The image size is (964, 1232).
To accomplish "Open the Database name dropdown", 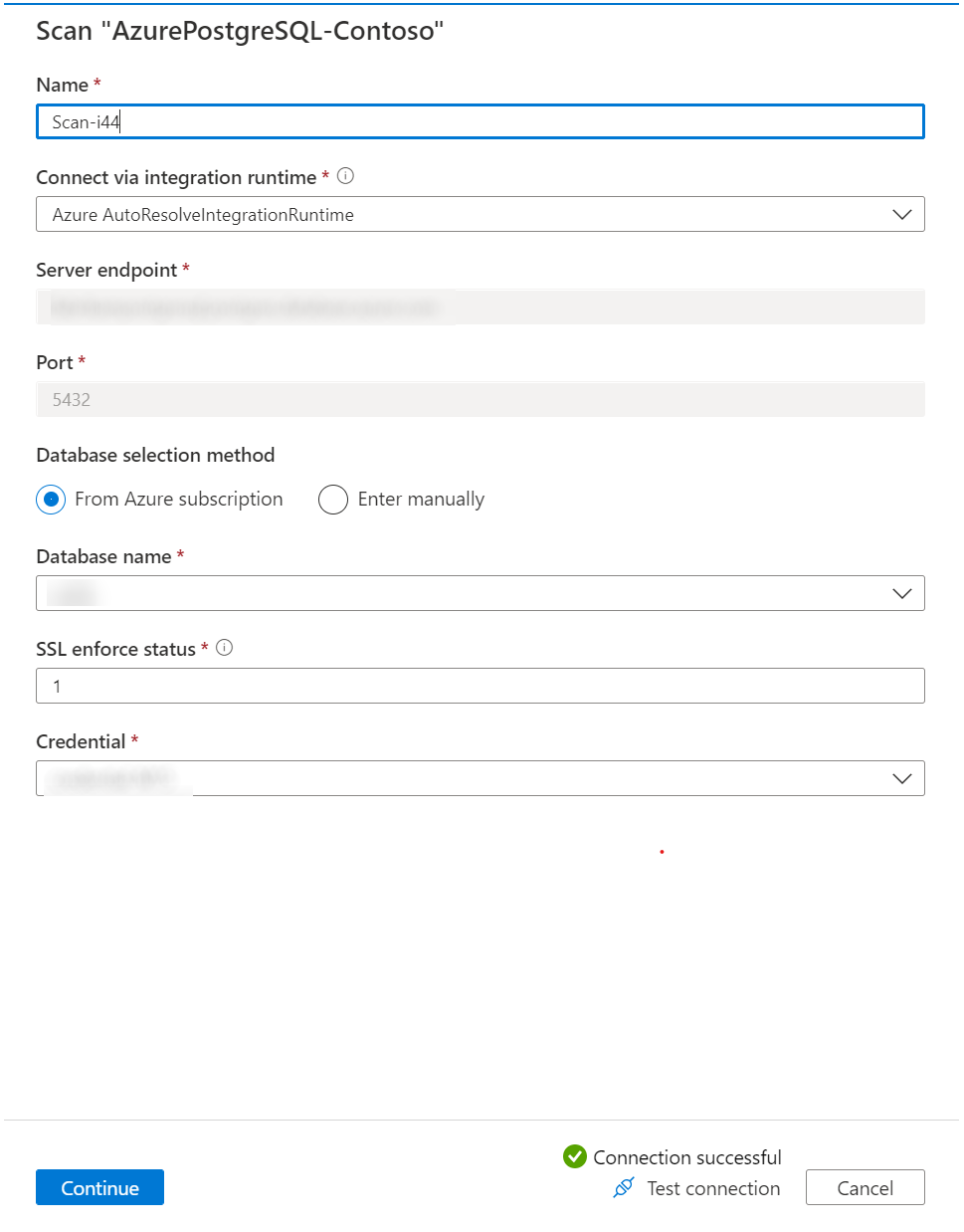I will [901, 593].
